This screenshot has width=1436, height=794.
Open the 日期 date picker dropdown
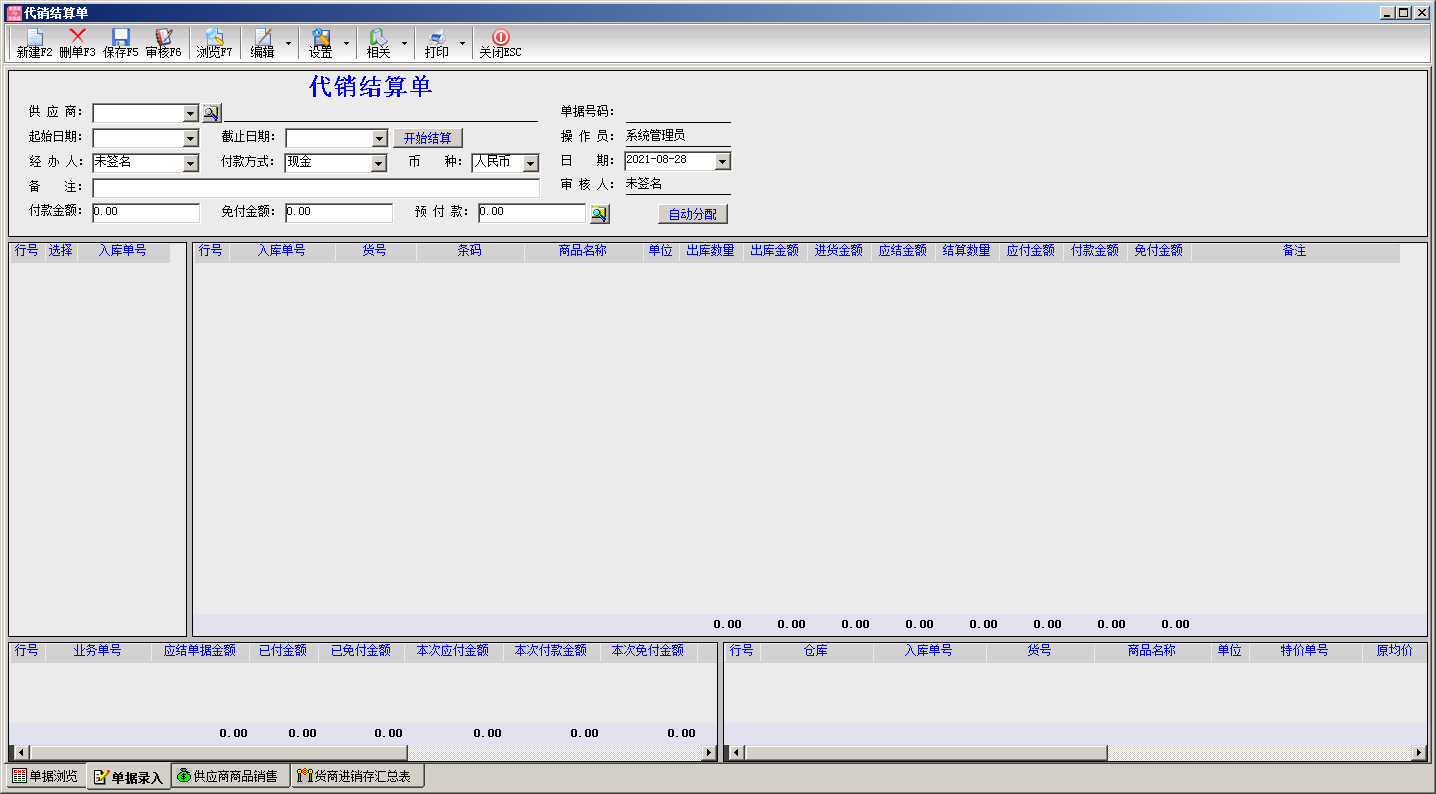point(722,161)
